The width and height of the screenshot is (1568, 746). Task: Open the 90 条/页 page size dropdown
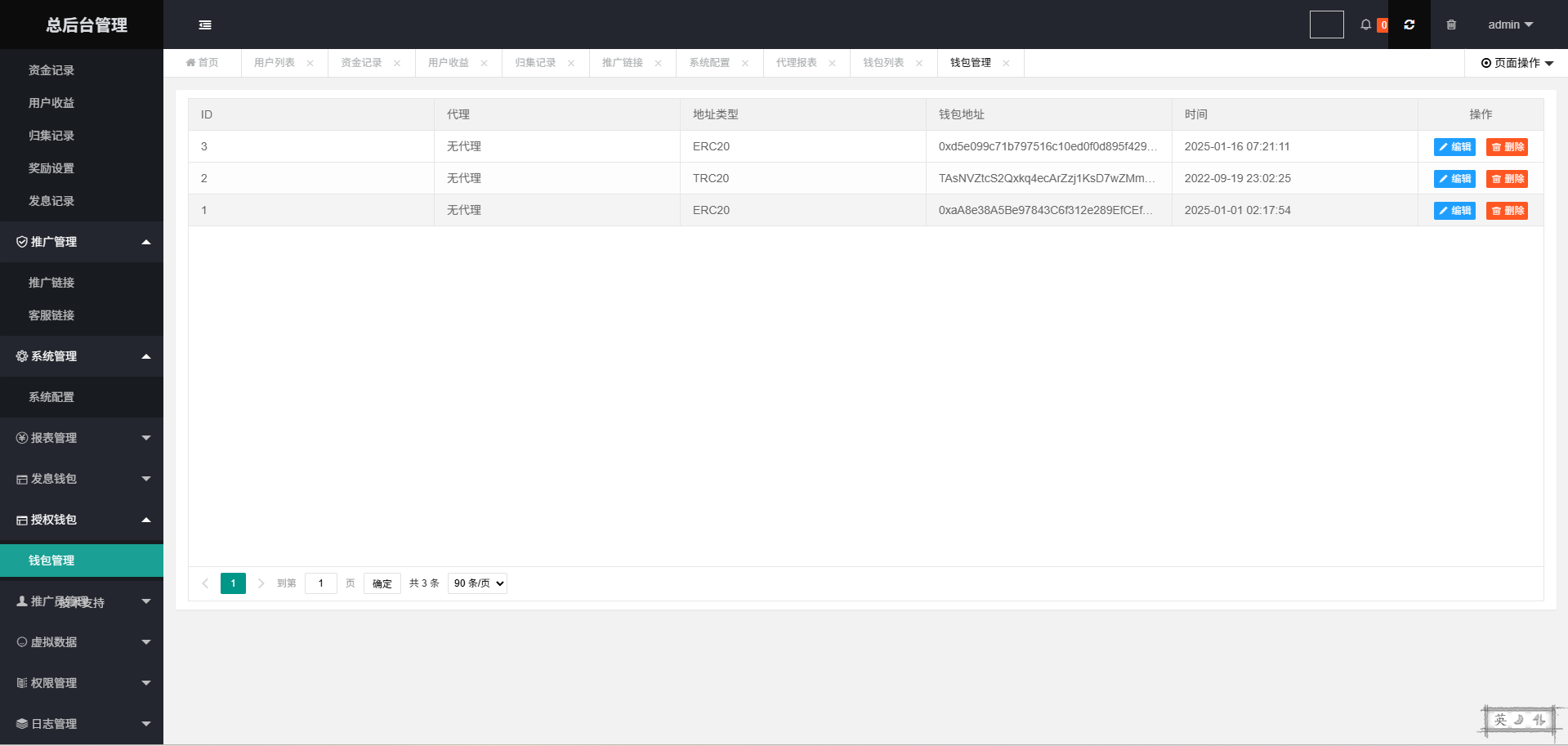click(477, 583)
